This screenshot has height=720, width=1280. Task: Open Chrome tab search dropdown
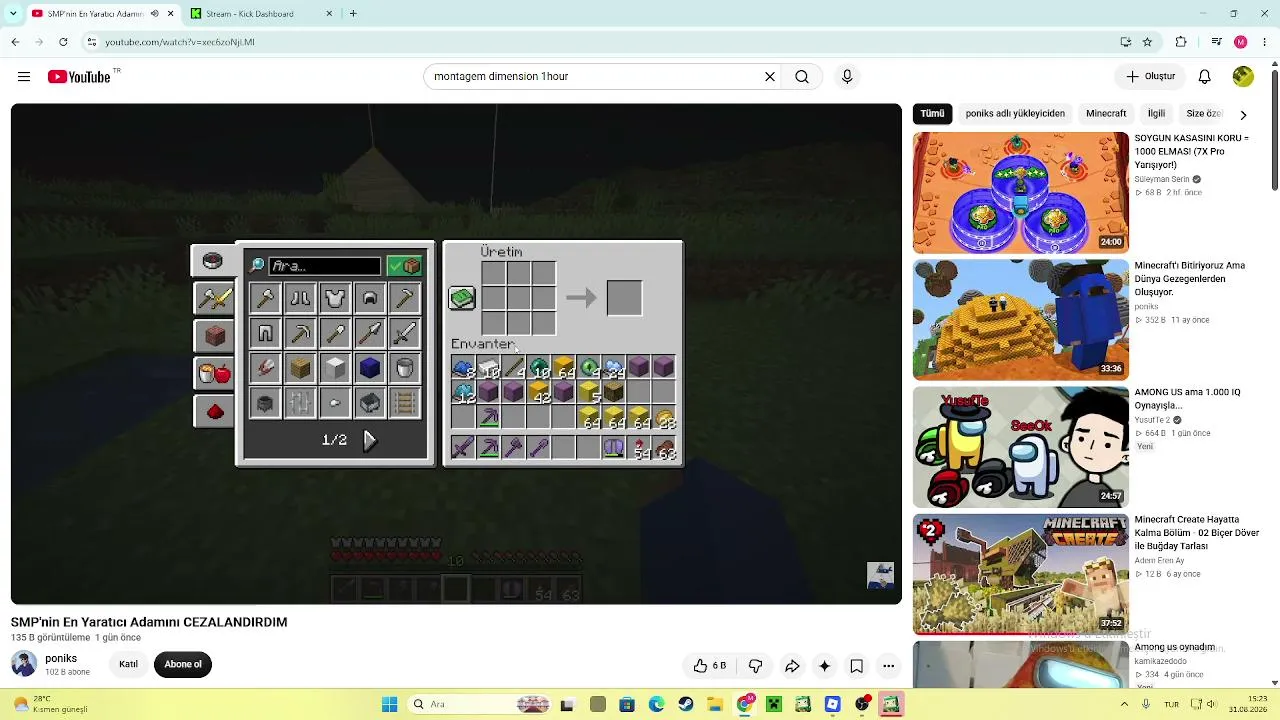[12, 14]
